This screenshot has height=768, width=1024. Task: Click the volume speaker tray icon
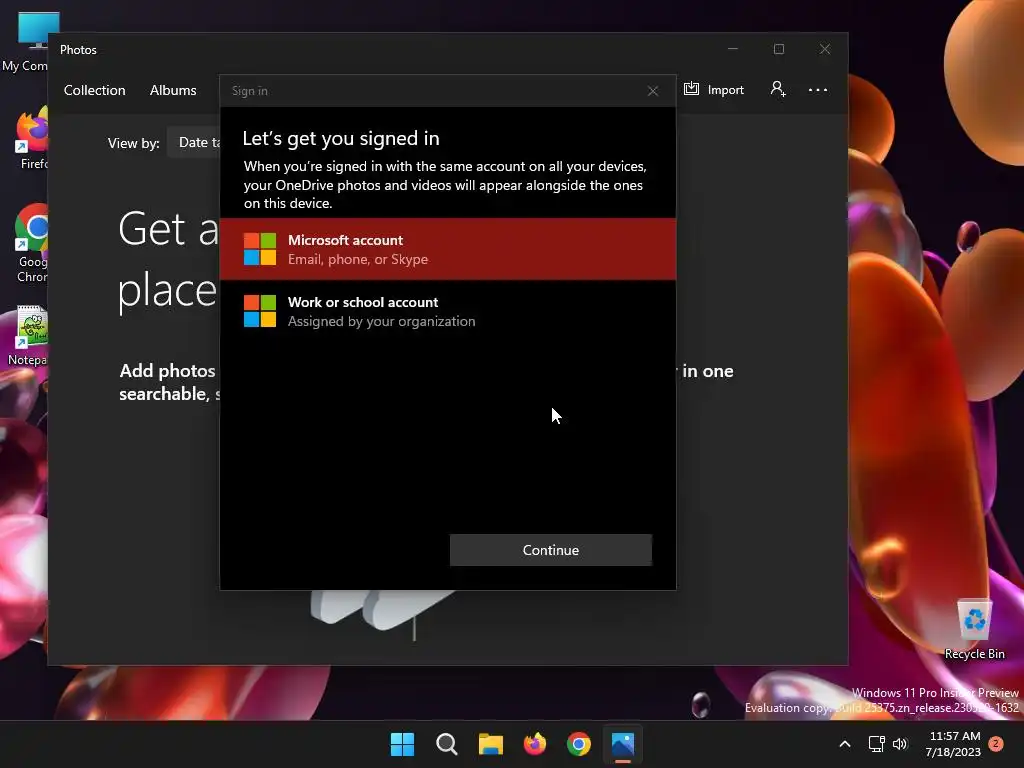tap(900, 744)
